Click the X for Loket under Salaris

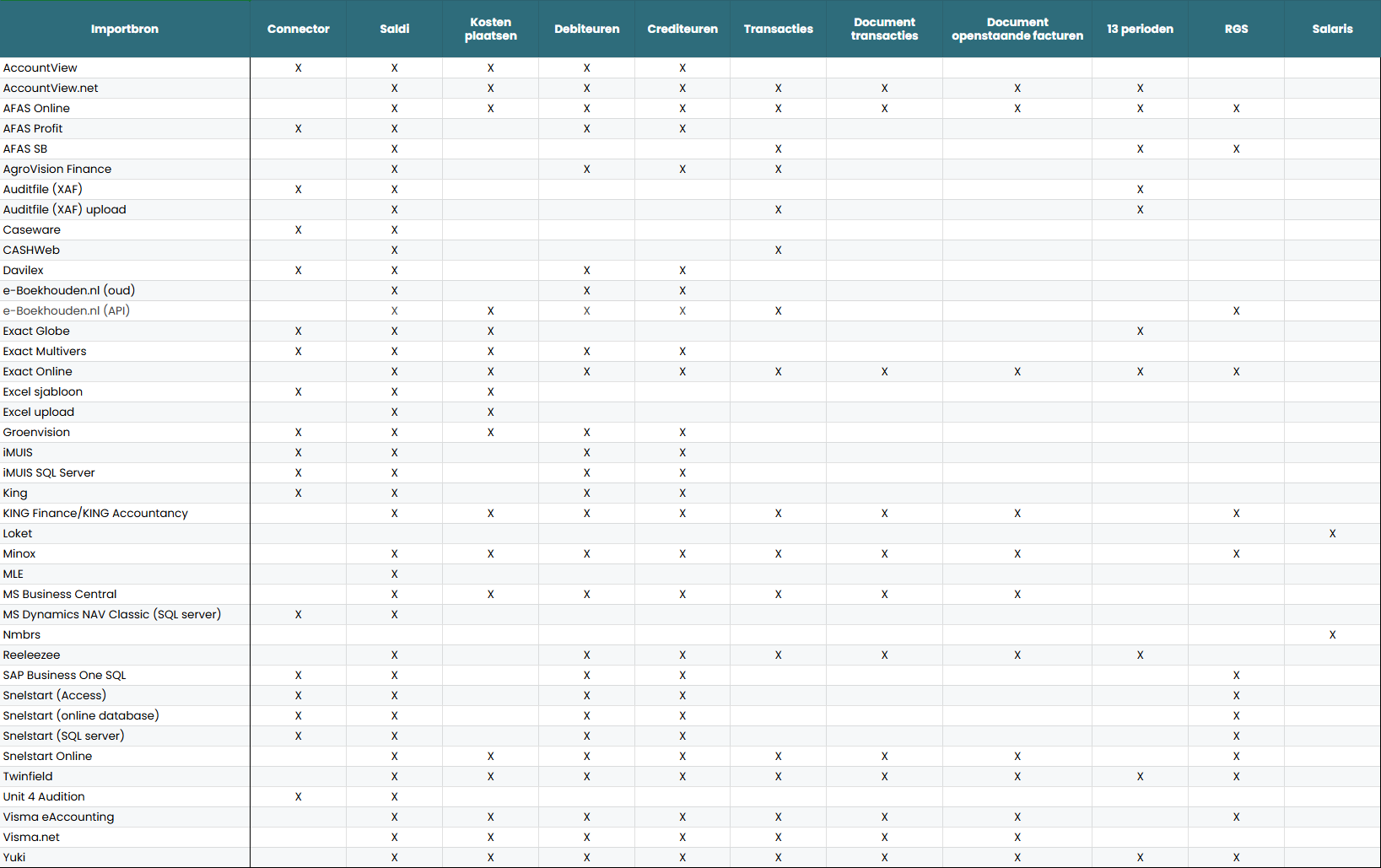click(x=1332, y=534)
